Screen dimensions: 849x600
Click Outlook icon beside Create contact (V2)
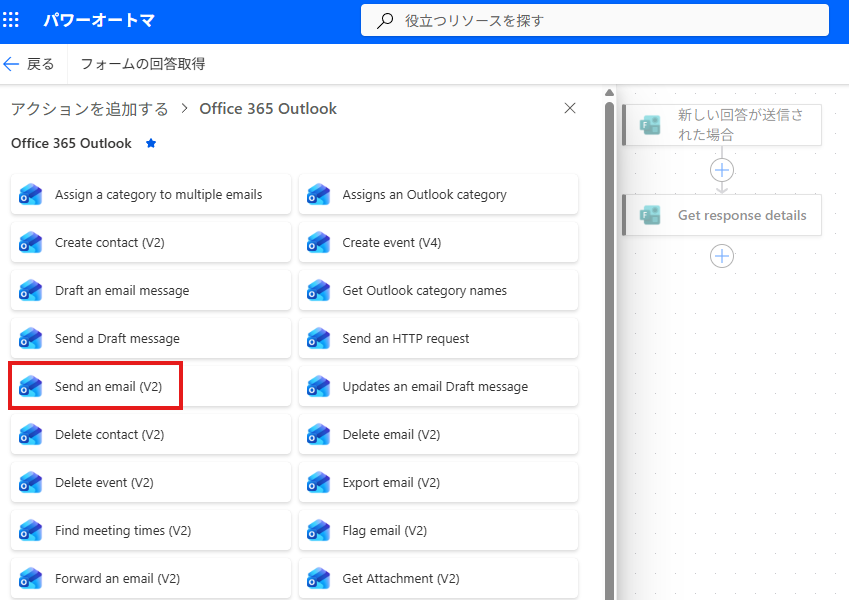point(30,243)
